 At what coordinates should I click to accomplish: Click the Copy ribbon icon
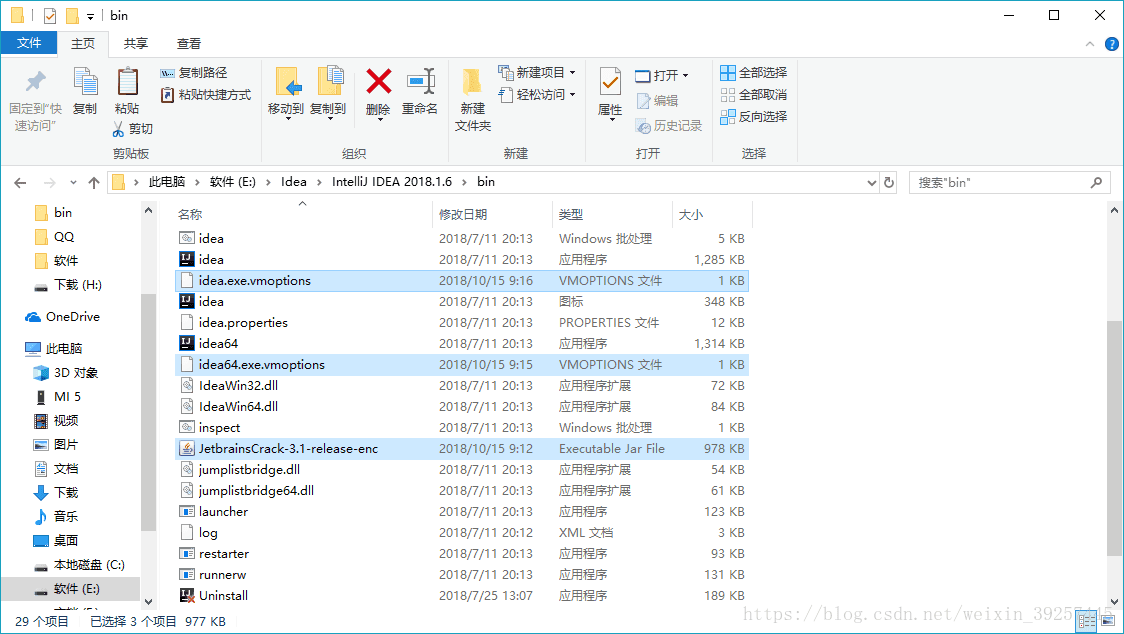point(85,82)
